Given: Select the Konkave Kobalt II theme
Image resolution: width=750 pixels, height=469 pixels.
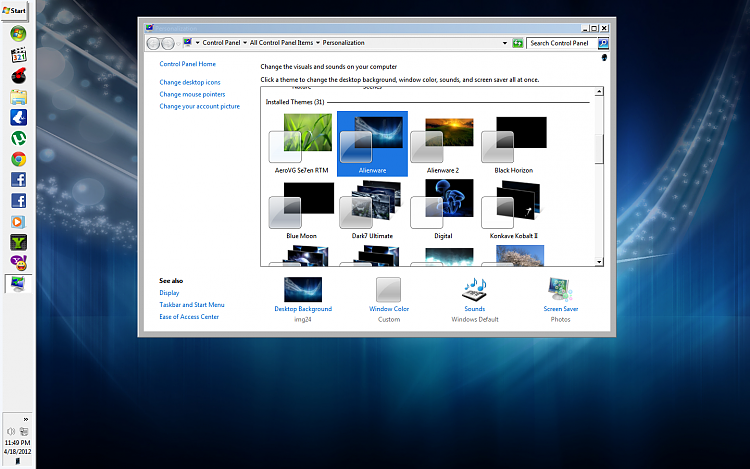Looking at the screenshot, I should [514, 209].
